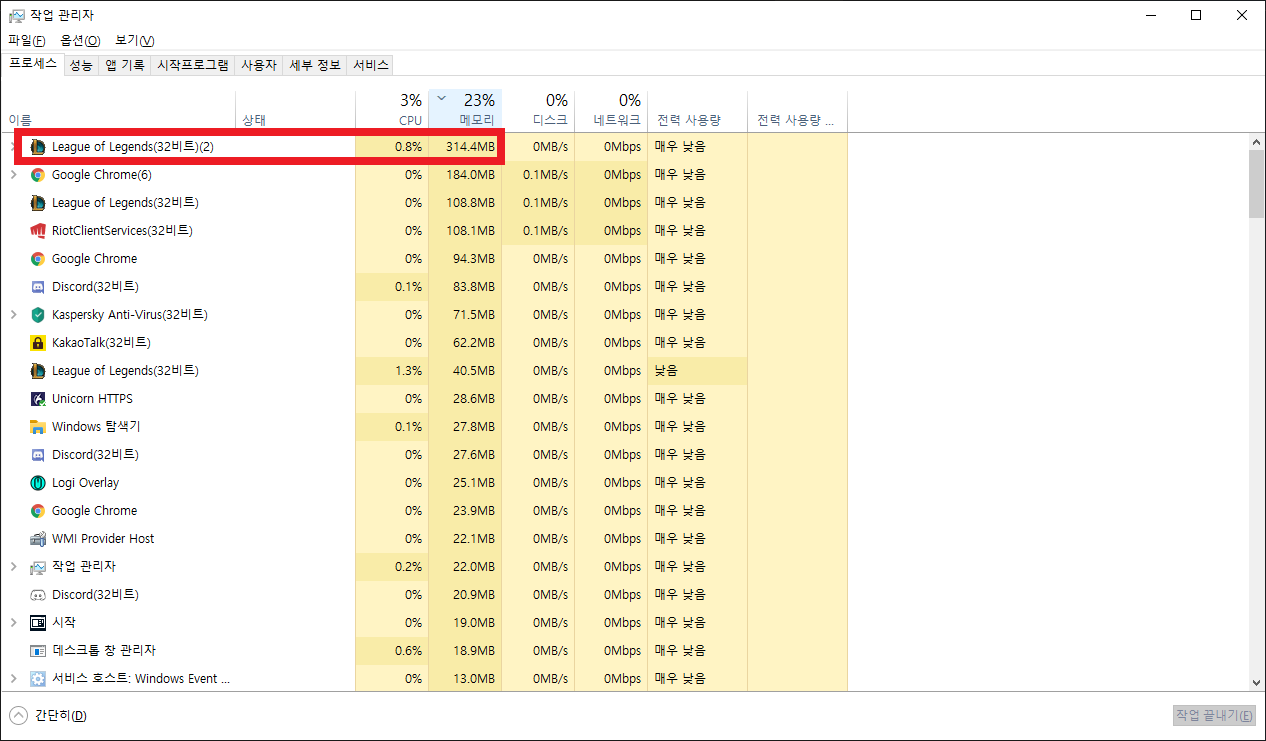Select the 데스크톱 창 관리자 process name
This screenshot has width=1266, height=741.
[104, 651]
